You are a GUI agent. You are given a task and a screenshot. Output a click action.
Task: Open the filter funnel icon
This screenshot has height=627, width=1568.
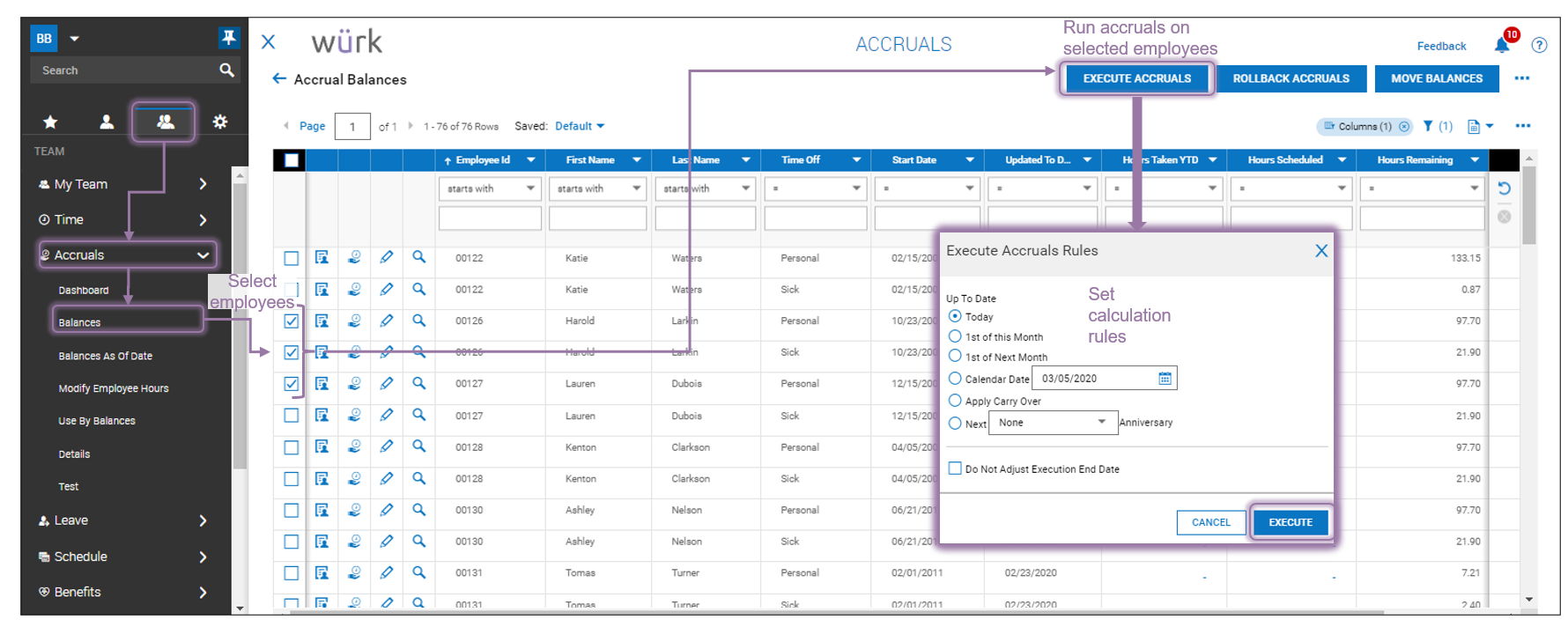tap(1428, 126)
